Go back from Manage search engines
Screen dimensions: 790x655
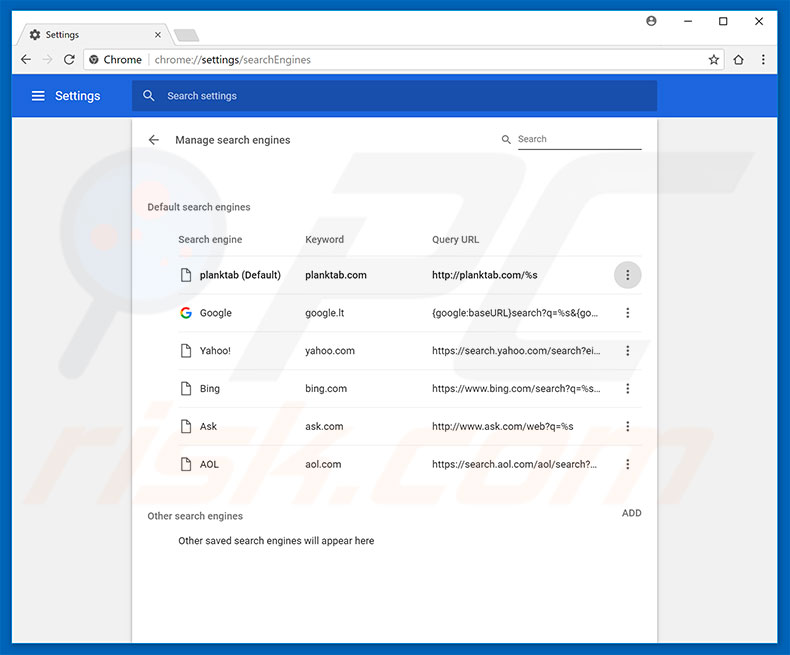point(154,140)
